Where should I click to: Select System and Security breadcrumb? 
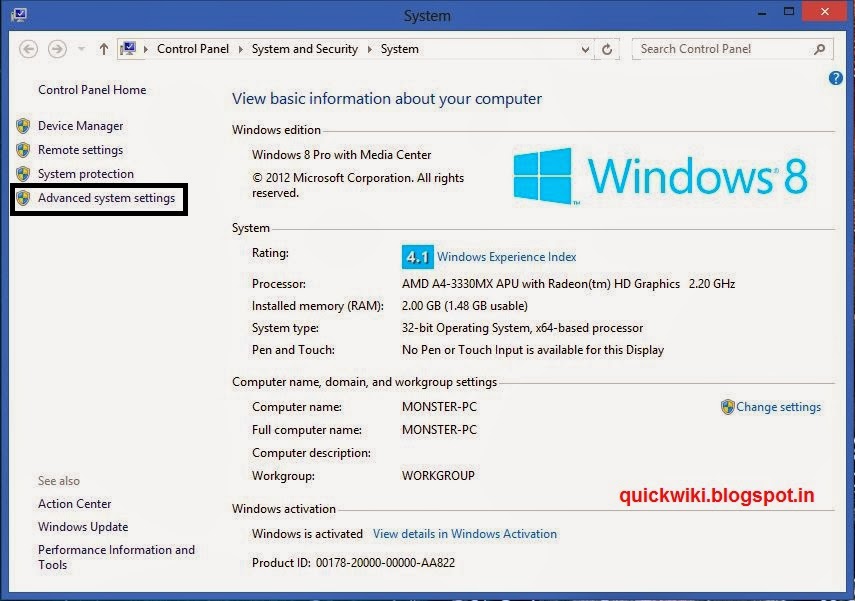click(x=305, y=49)
